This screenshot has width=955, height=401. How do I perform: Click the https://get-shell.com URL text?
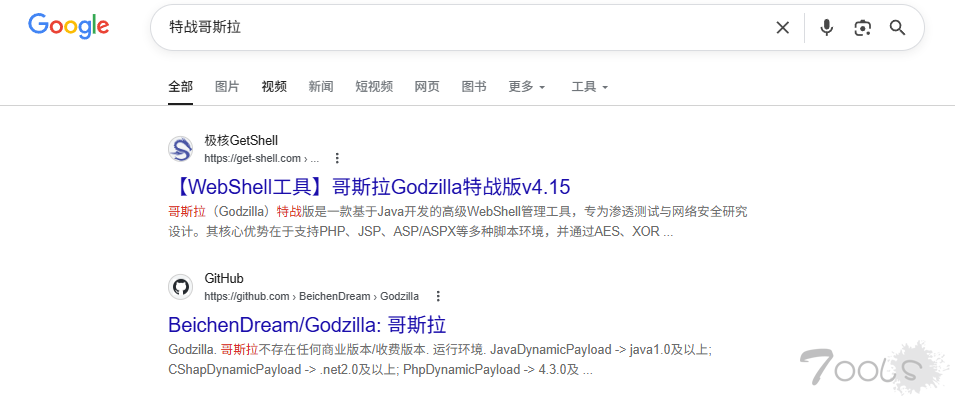pos(262,158)
